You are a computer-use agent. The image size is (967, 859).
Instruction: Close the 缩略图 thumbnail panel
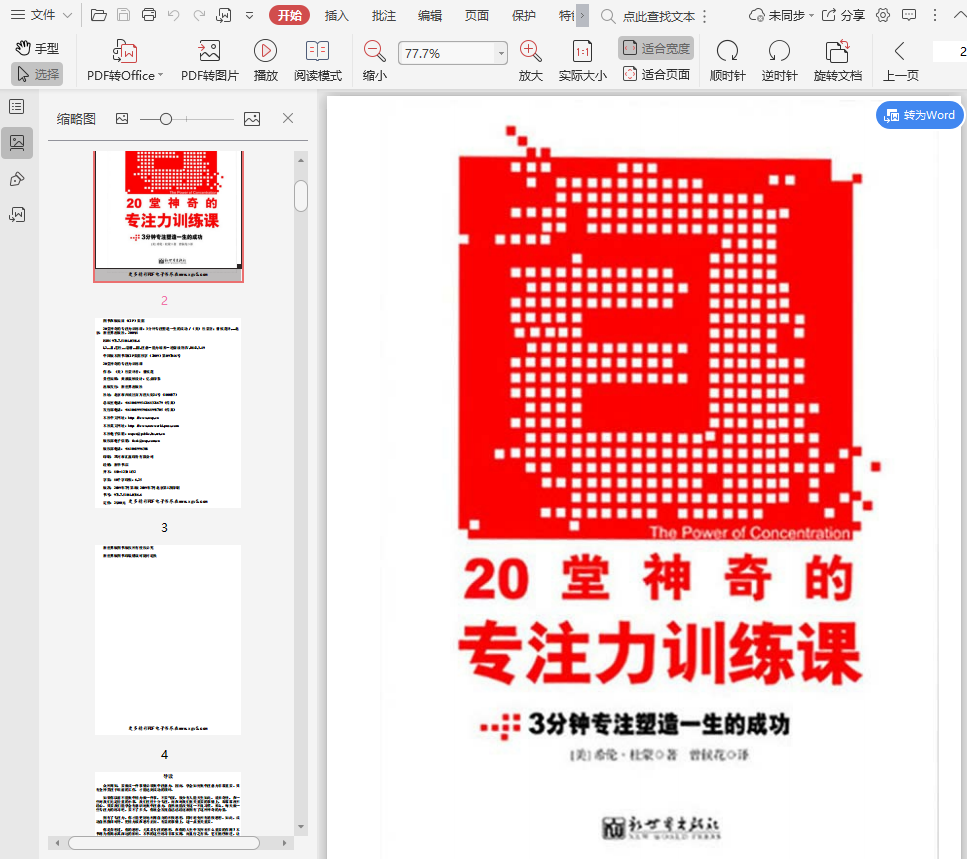288,118
